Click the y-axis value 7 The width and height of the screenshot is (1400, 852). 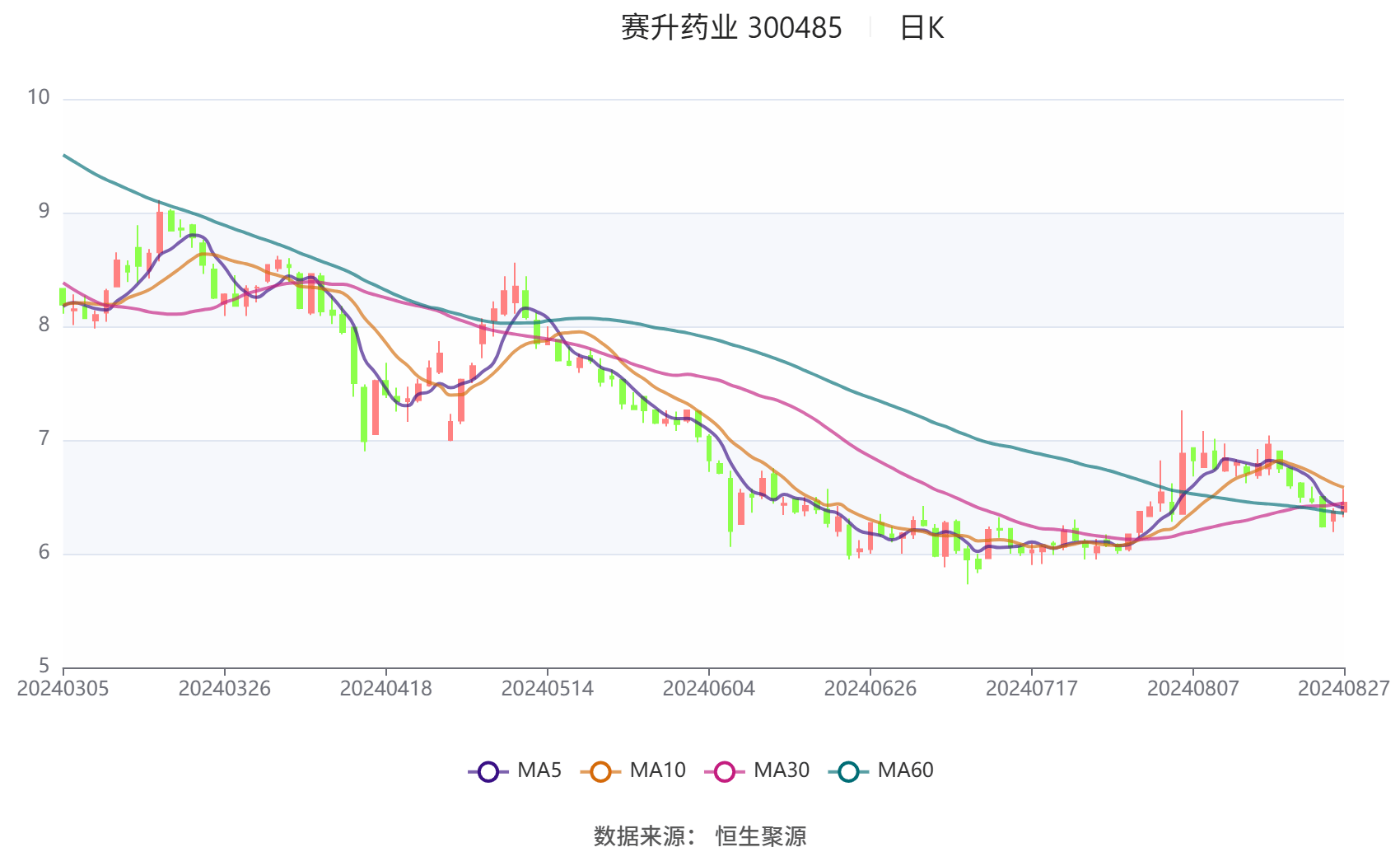(x=44, y=438)
